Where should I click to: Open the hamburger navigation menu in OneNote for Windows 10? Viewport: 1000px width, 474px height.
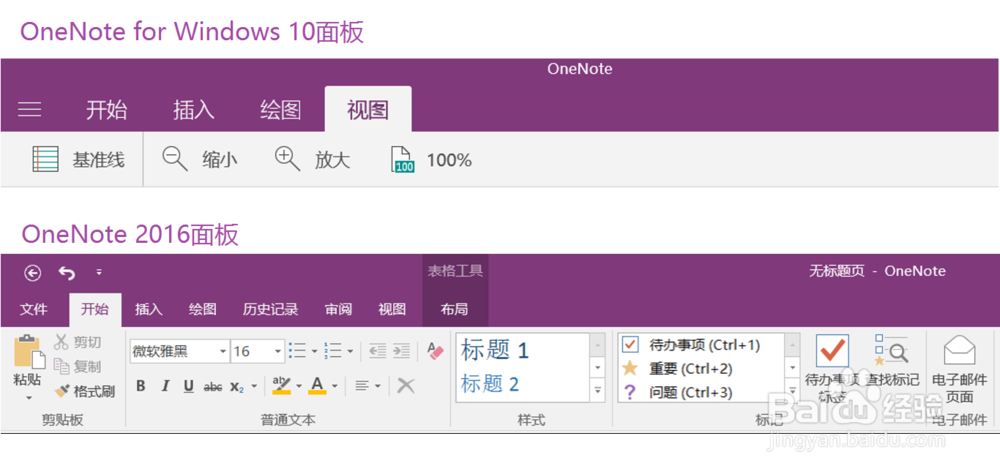[30, 110]
